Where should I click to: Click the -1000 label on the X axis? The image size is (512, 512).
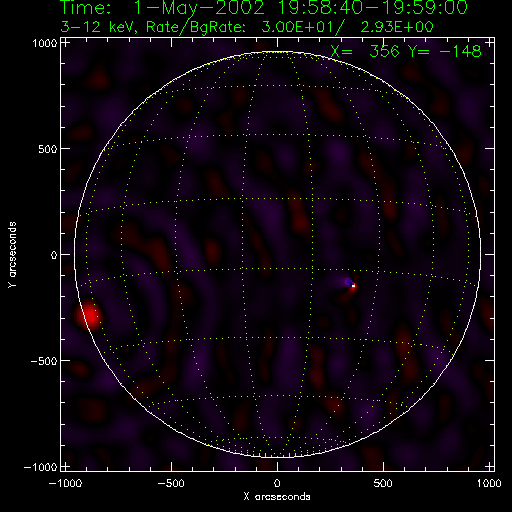[x=65, y=483]
